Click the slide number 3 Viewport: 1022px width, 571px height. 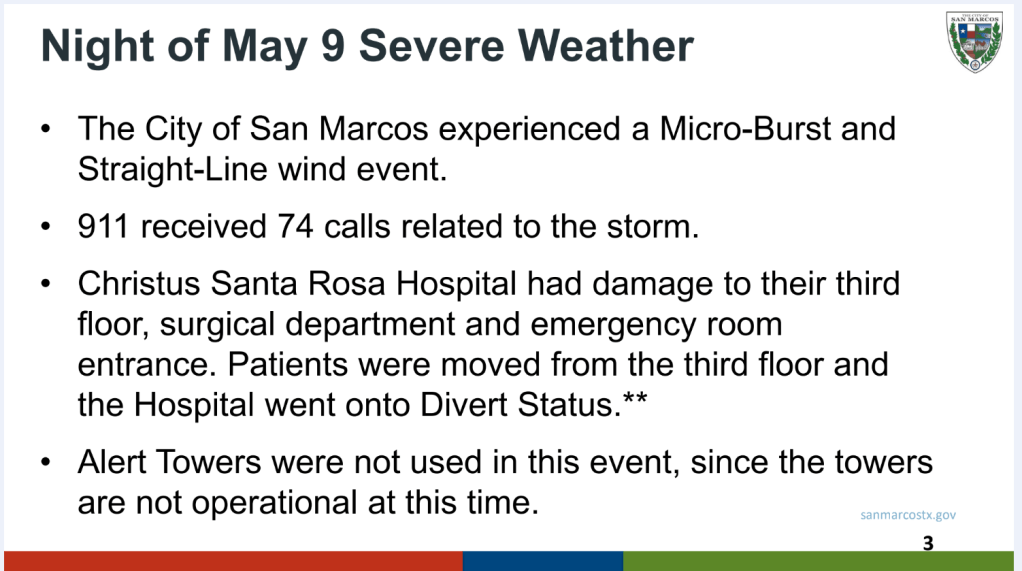tap(928, 543)
